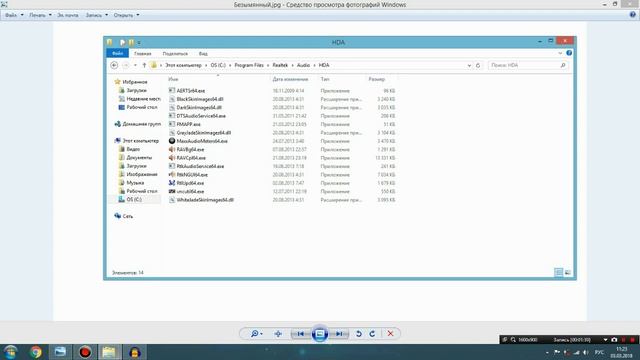The height and width of the screenshot is (360, 640).
Task: Refresh the HDA folder view
Action: pos(478,65)
